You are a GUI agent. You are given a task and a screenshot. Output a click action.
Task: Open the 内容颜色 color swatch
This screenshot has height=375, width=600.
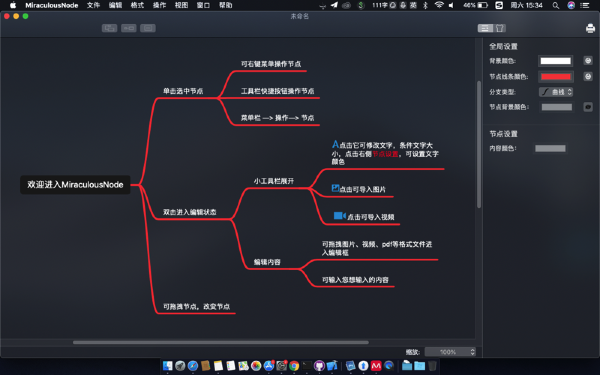[x=550, y=148]
